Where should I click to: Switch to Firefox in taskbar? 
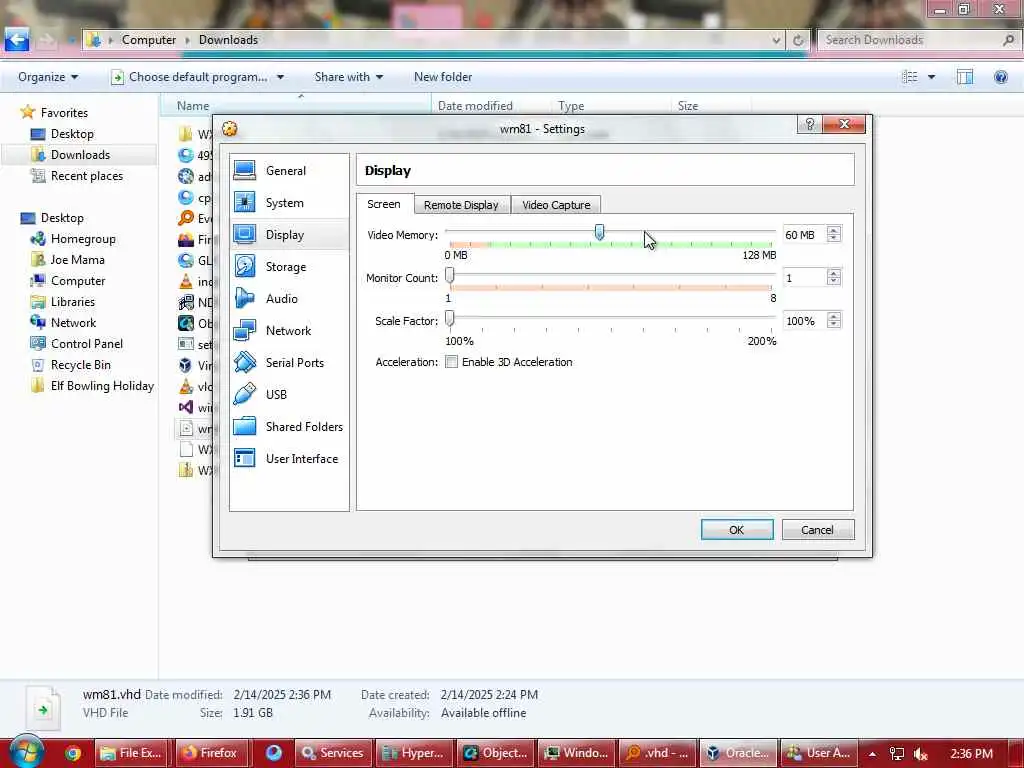click(210, 753)
